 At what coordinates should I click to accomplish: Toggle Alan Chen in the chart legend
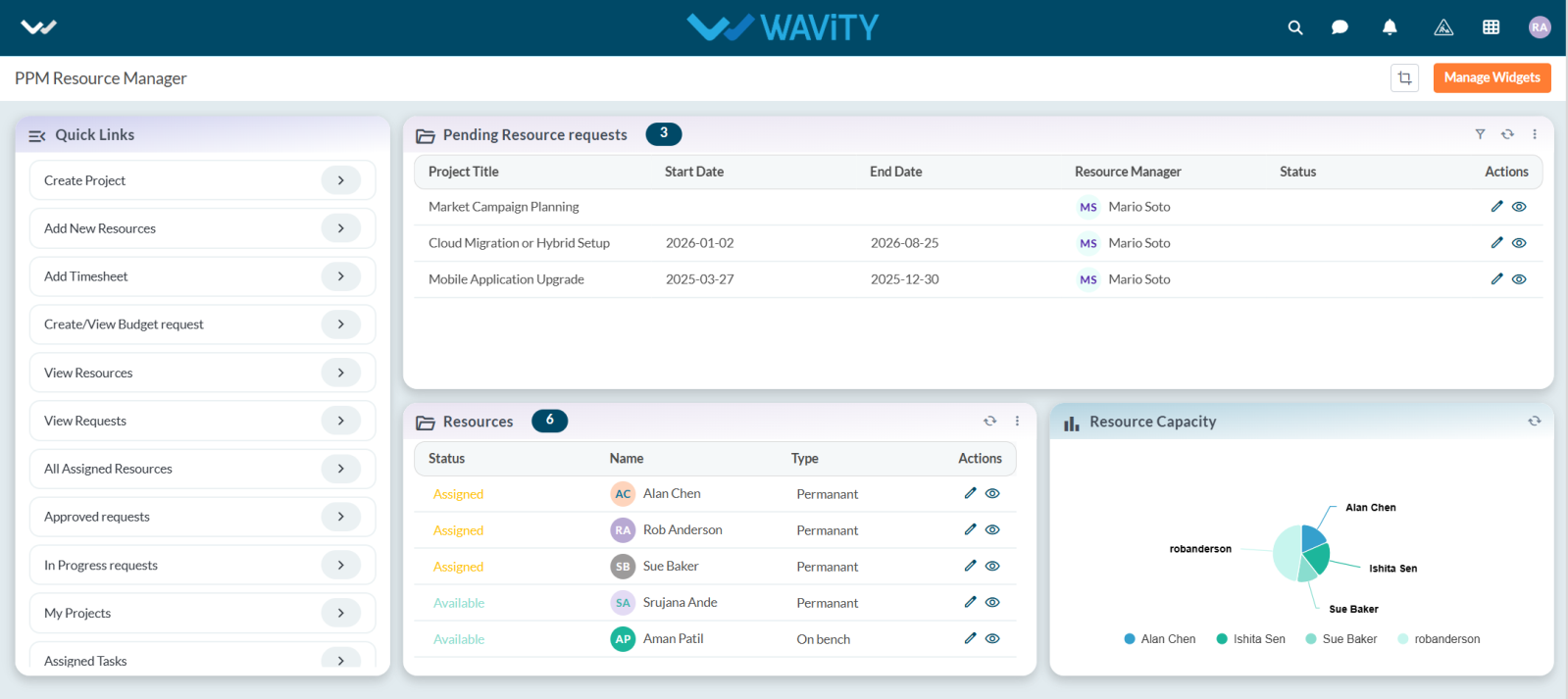click(1160, 639)
